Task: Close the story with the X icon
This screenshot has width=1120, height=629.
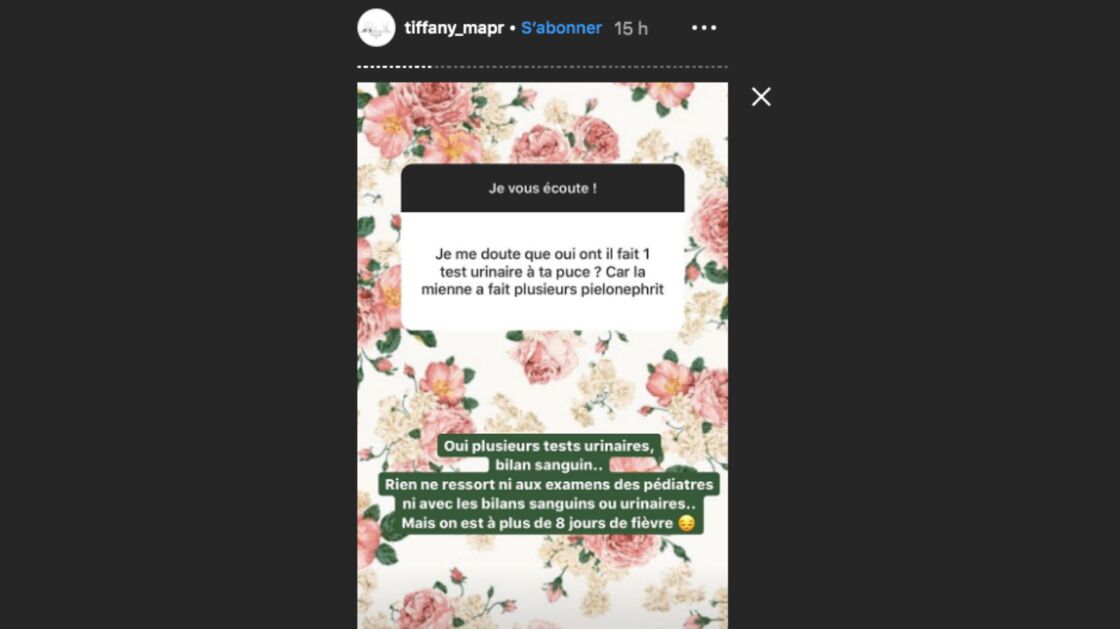Action: pos(761,97)
